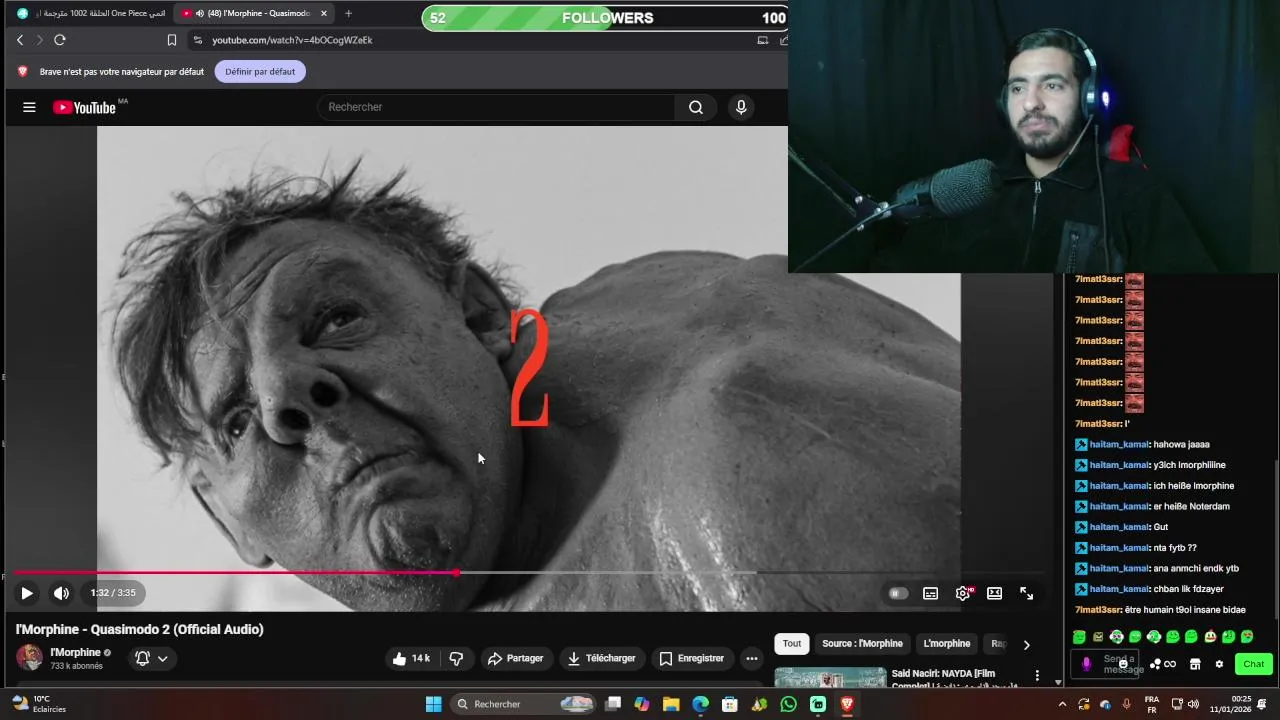Open chat settings gear icon
1280x720 pixels.
1219,664
